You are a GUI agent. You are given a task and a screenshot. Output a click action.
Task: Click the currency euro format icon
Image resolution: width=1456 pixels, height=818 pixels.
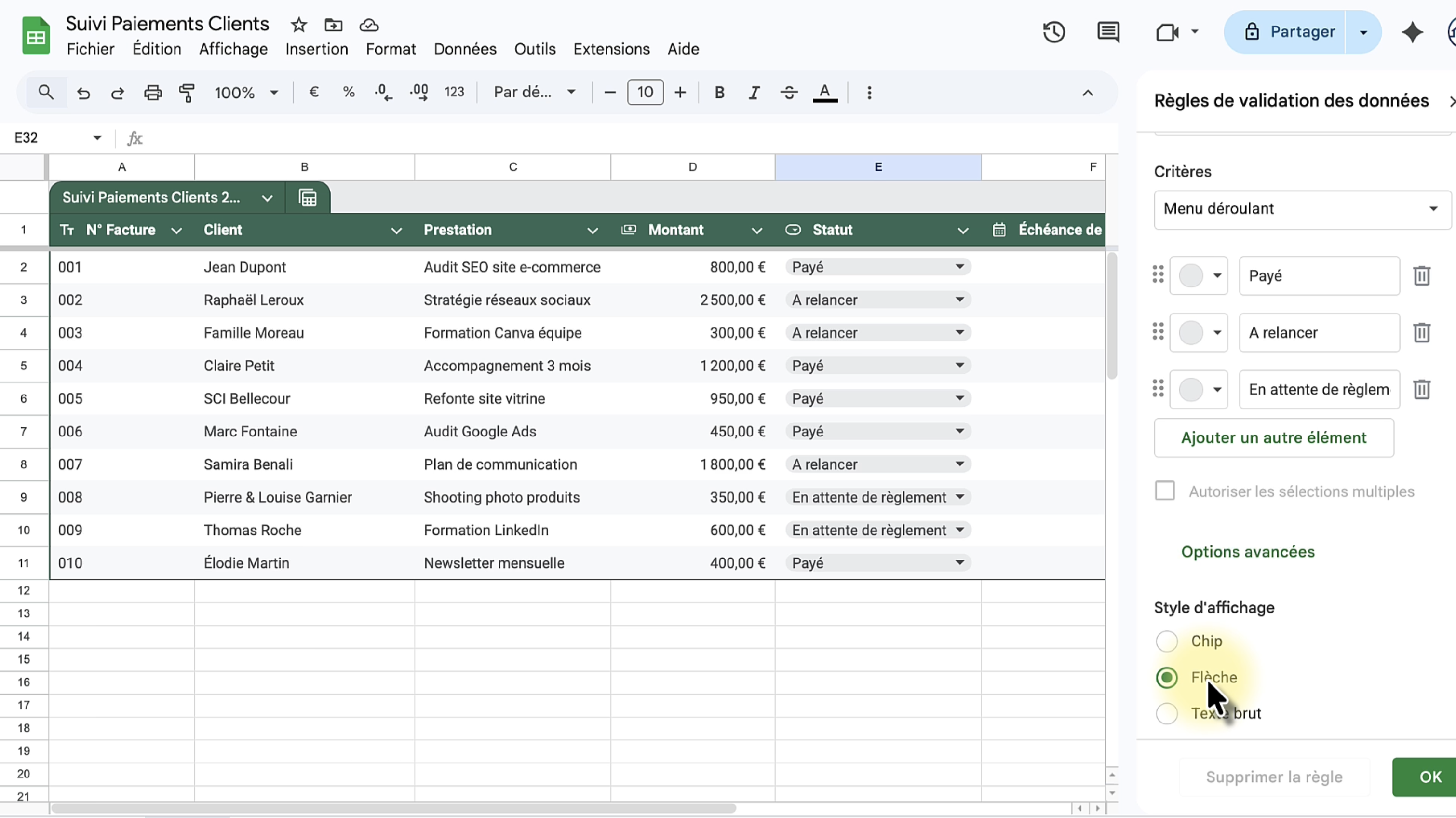pyautogui.click(x=314, y=93)
